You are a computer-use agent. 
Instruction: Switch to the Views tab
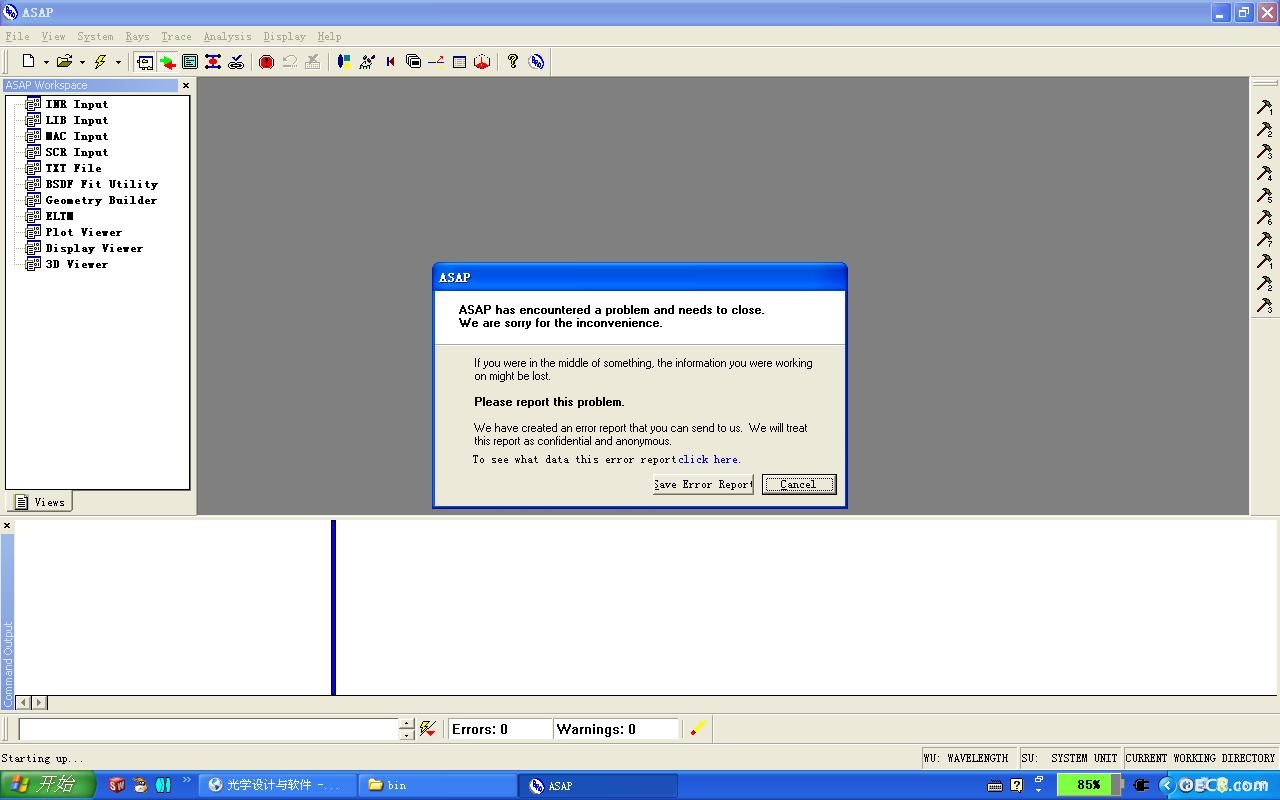[40, 502]
